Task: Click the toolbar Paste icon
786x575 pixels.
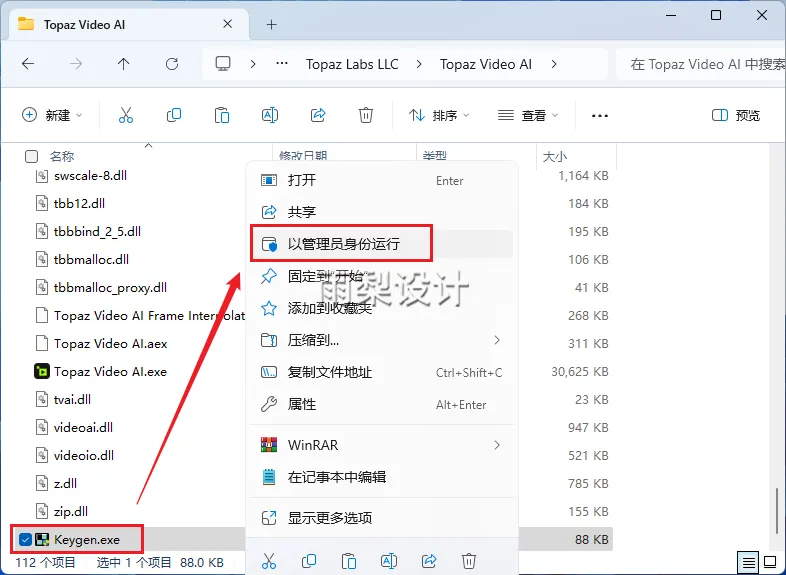Action: click(222, 115)
